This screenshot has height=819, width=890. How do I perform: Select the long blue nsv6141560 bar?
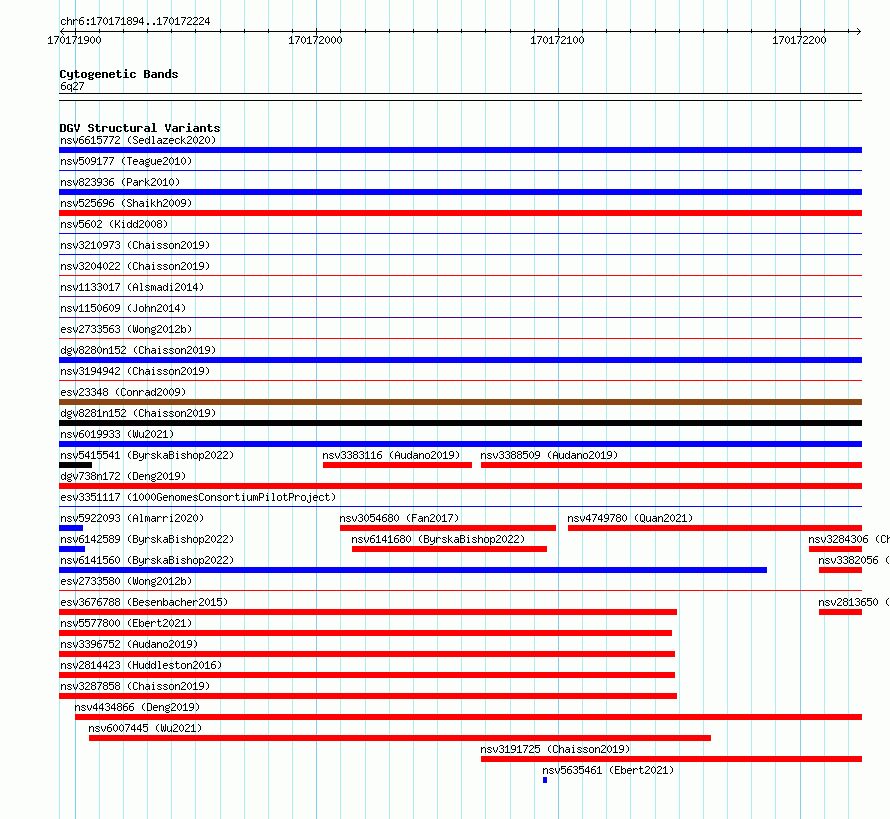coord(413,570)
